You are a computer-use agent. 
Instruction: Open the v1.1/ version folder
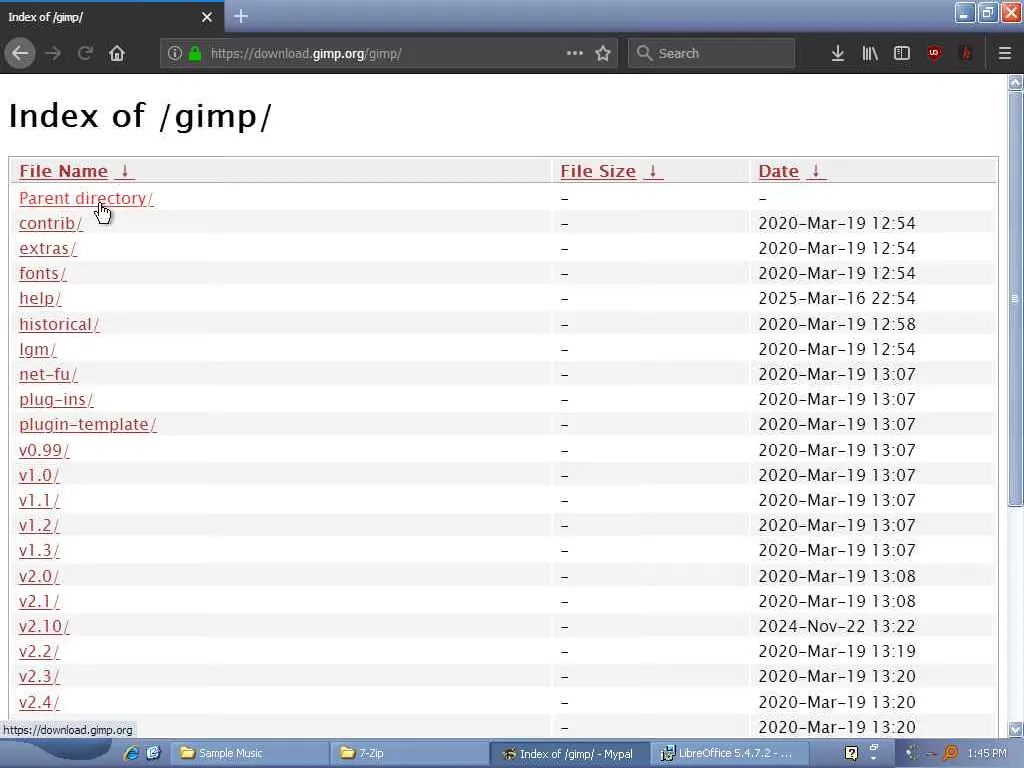(39, 500)
